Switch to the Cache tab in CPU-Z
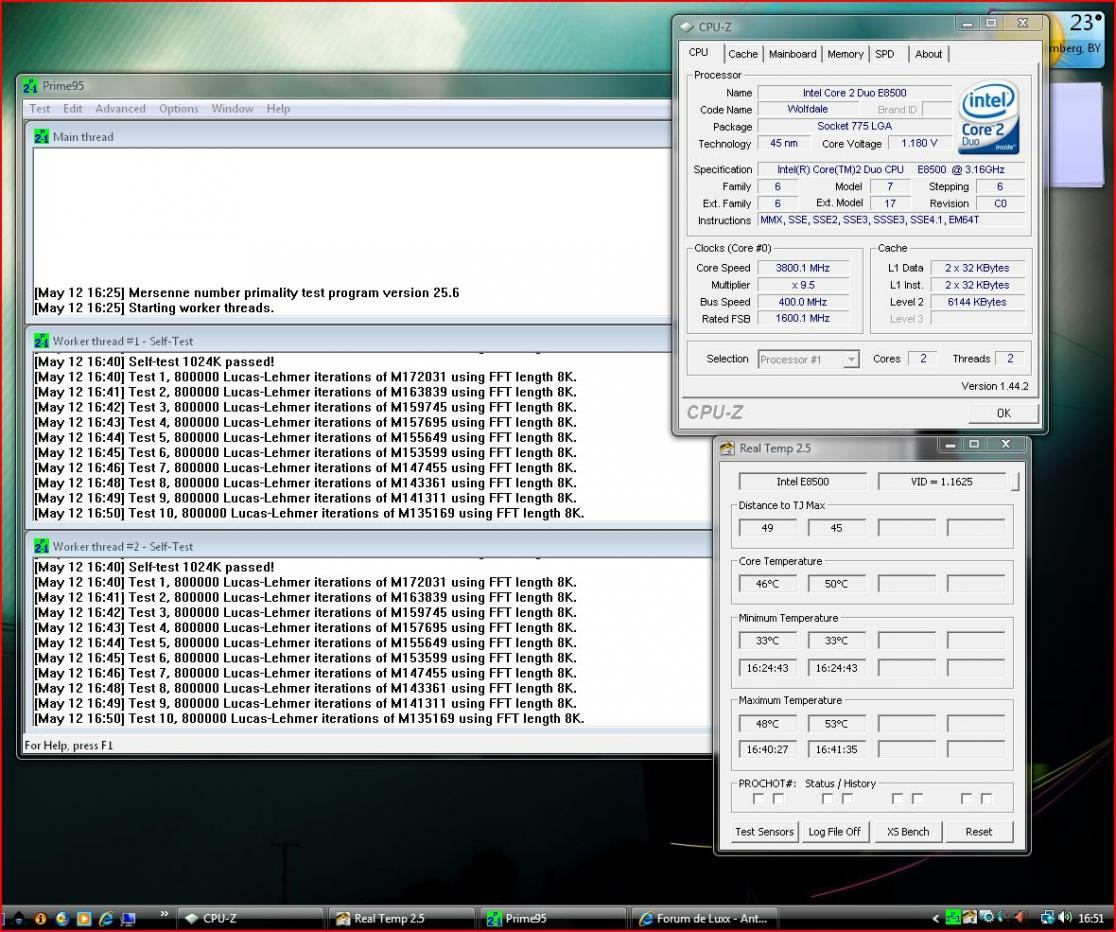This screenshot has height=932, width=1116. click(743, 54)
